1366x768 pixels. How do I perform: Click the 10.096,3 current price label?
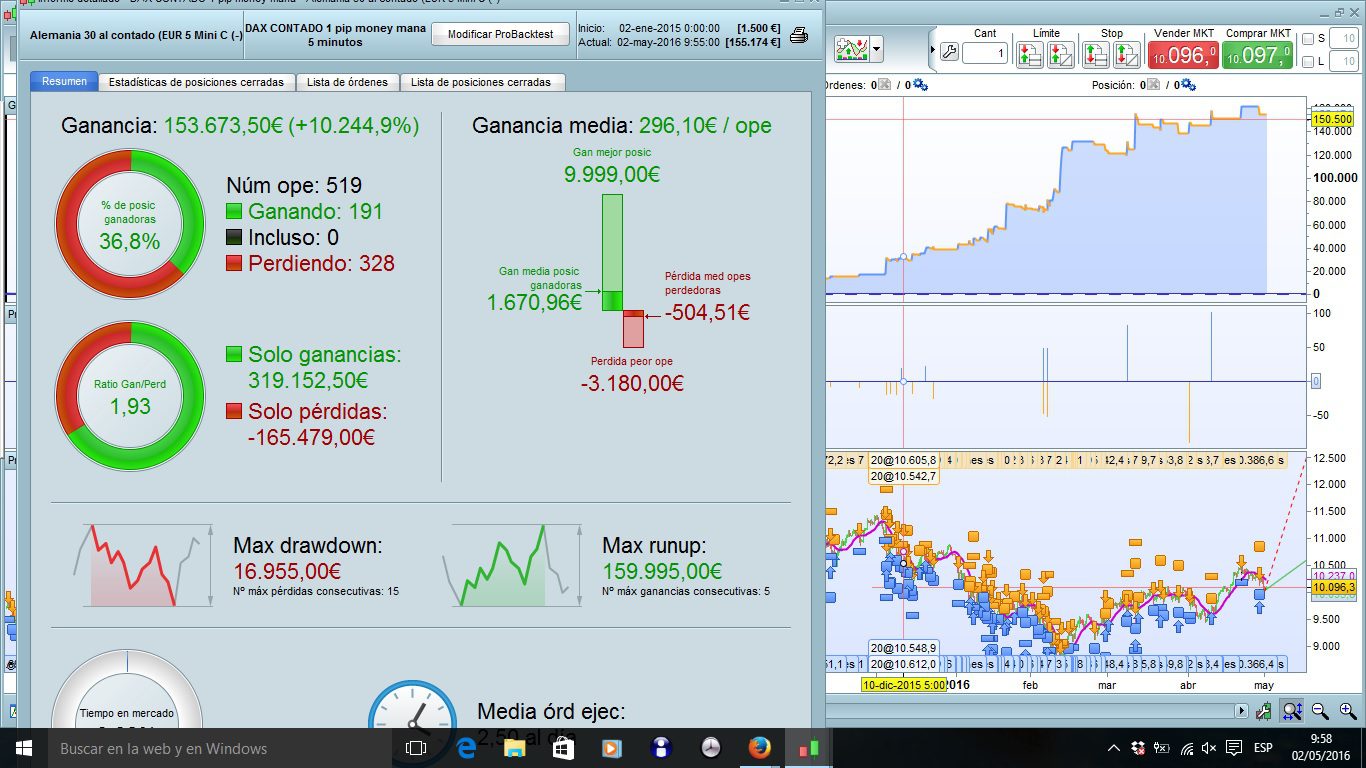click(x=1332, y=587)
